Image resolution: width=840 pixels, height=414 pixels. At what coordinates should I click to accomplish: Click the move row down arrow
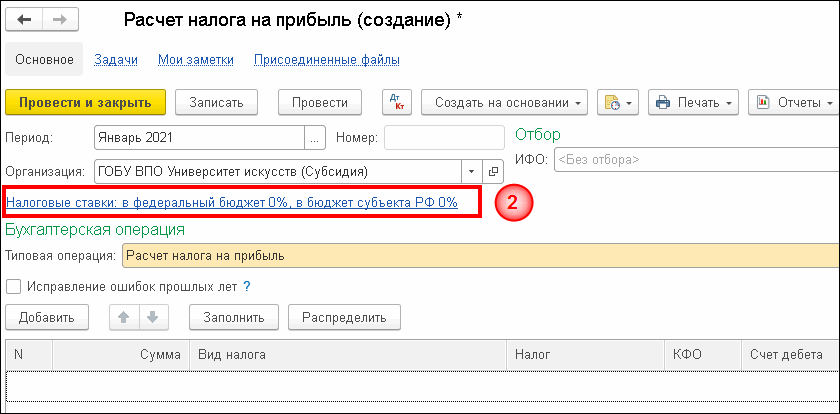(x=152, y=318)
